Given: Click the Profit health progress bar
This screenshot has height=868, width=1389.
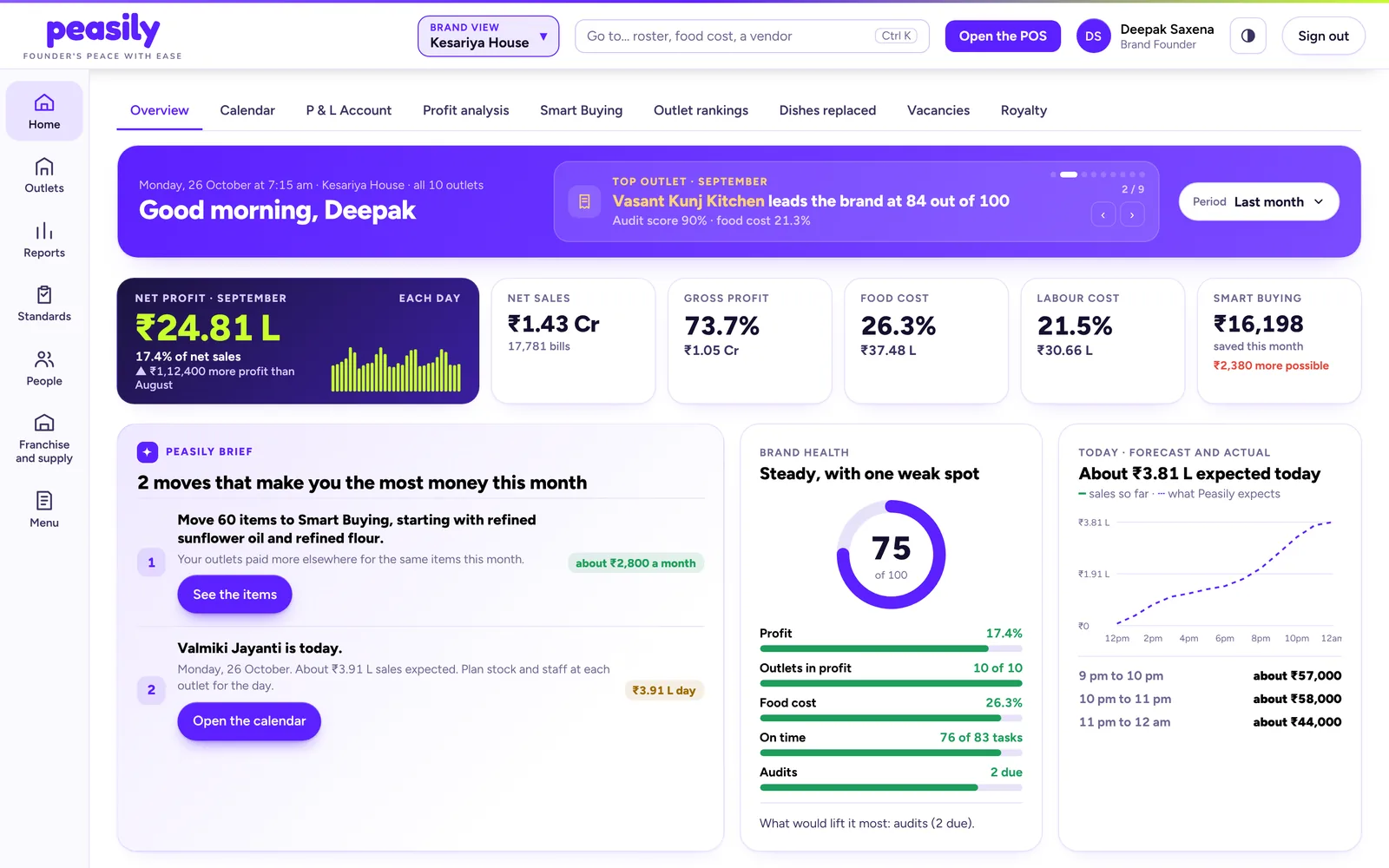Looking at the screenshot, I should pyautogui.click(x=891, y=648).
